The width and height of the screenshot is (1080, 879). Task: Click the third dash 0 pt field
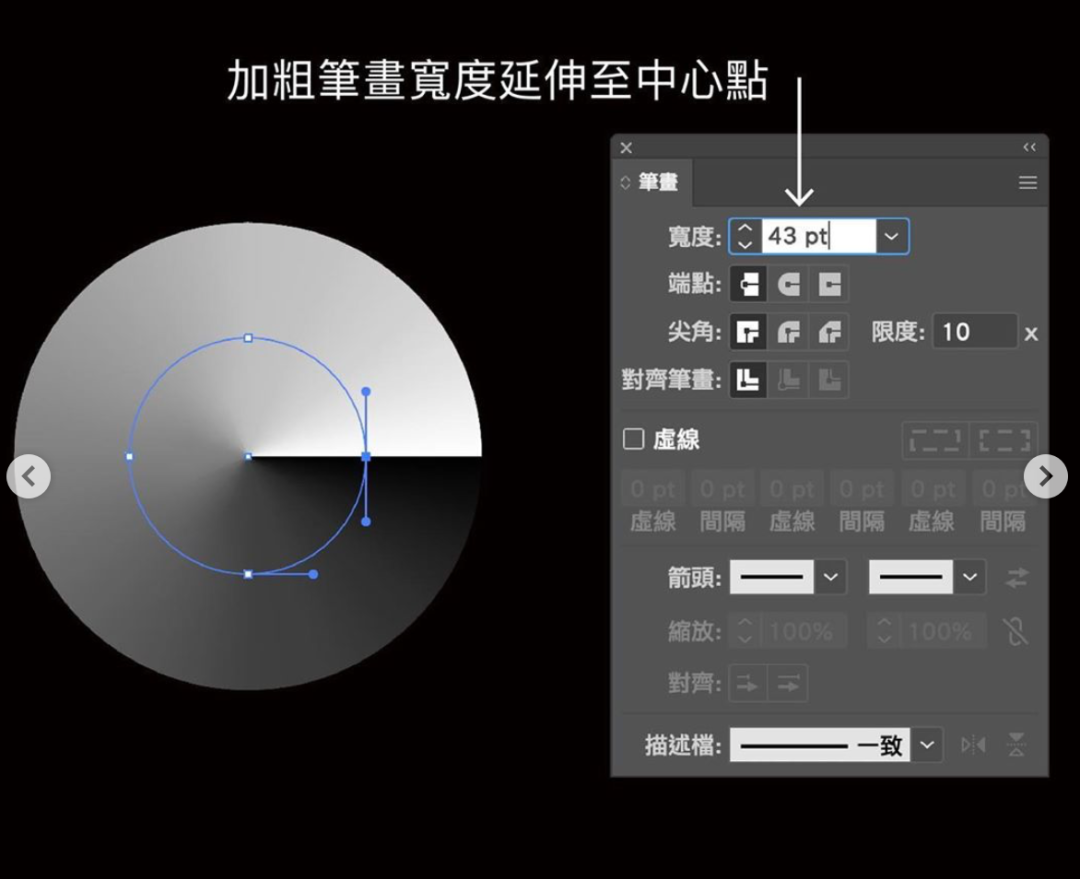click(x=932, y=489)
